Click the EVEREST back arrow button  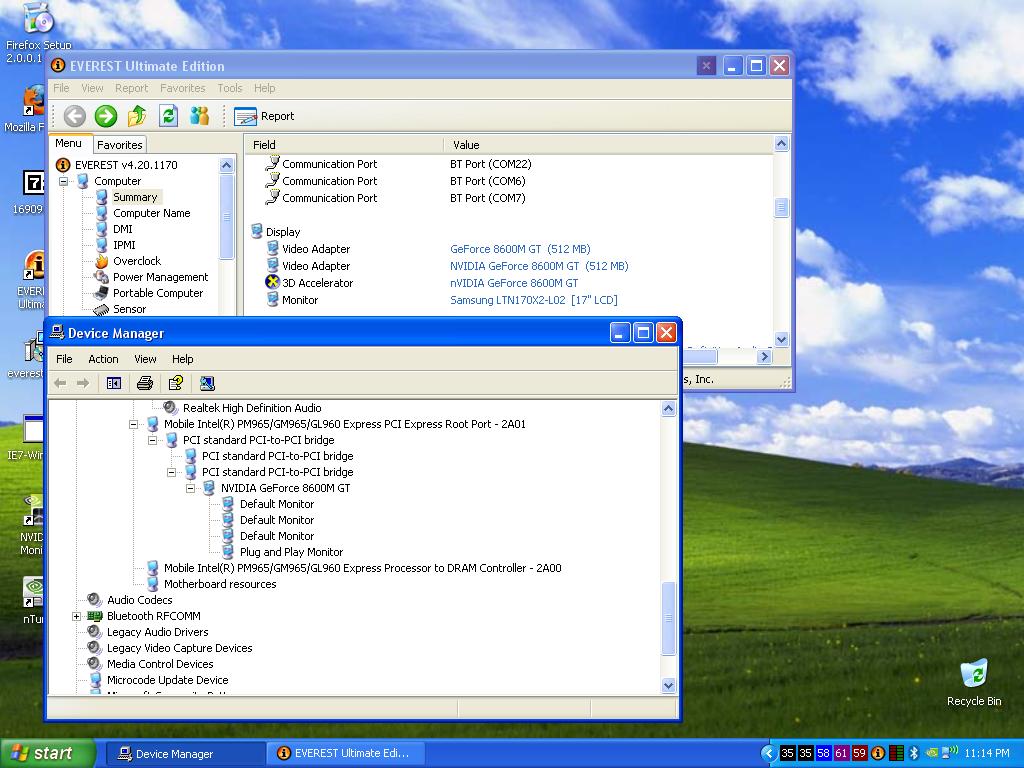click(x=74, y=116)
